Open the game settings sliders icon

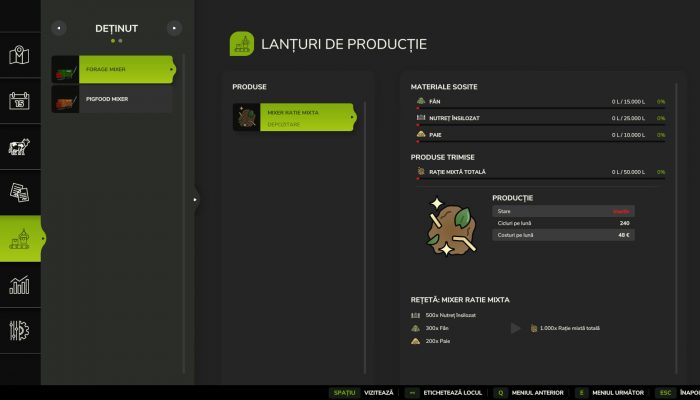[x=19, y=330]
